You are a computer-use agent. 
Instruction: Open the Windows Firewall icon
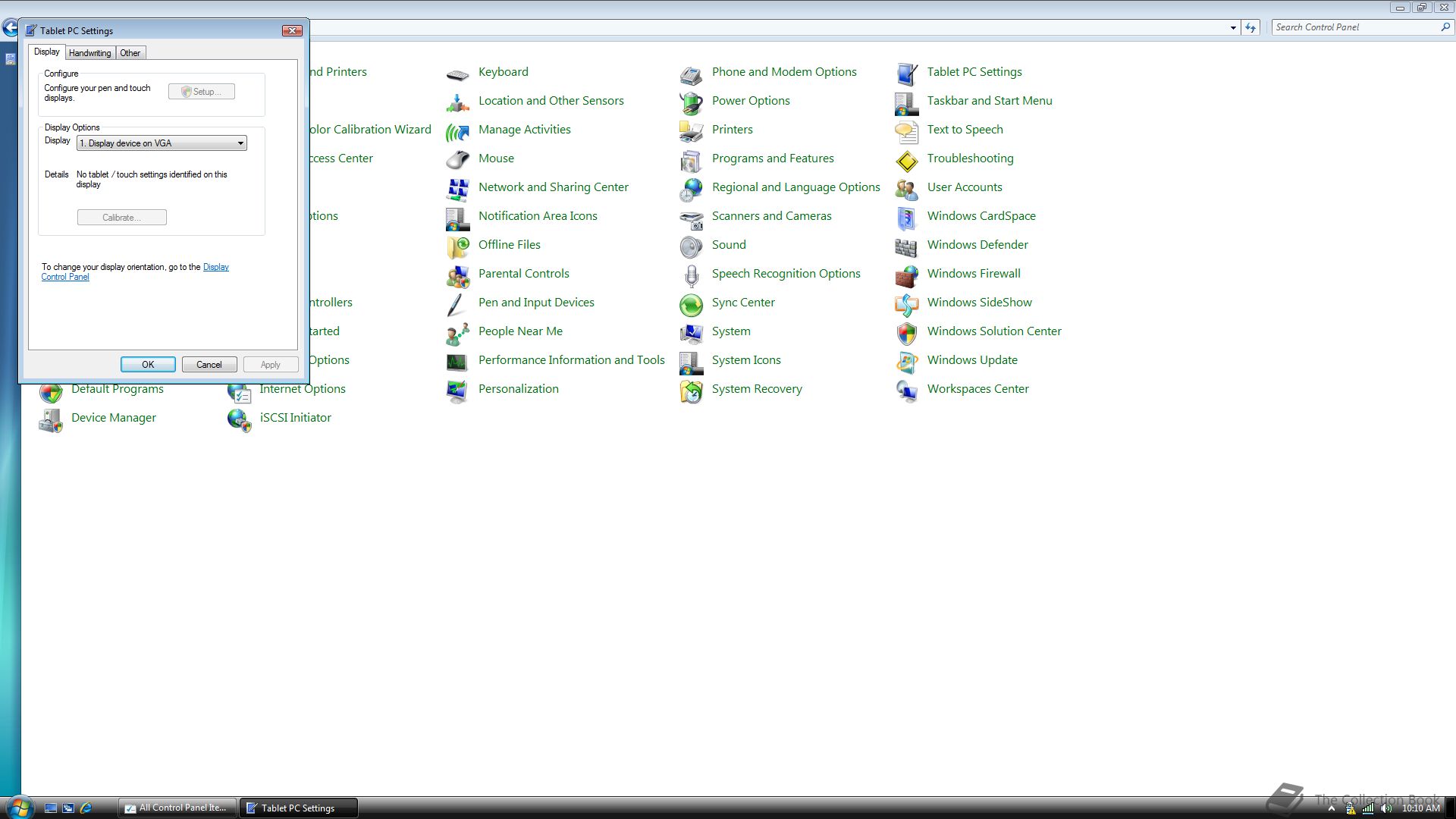(906, 275)
